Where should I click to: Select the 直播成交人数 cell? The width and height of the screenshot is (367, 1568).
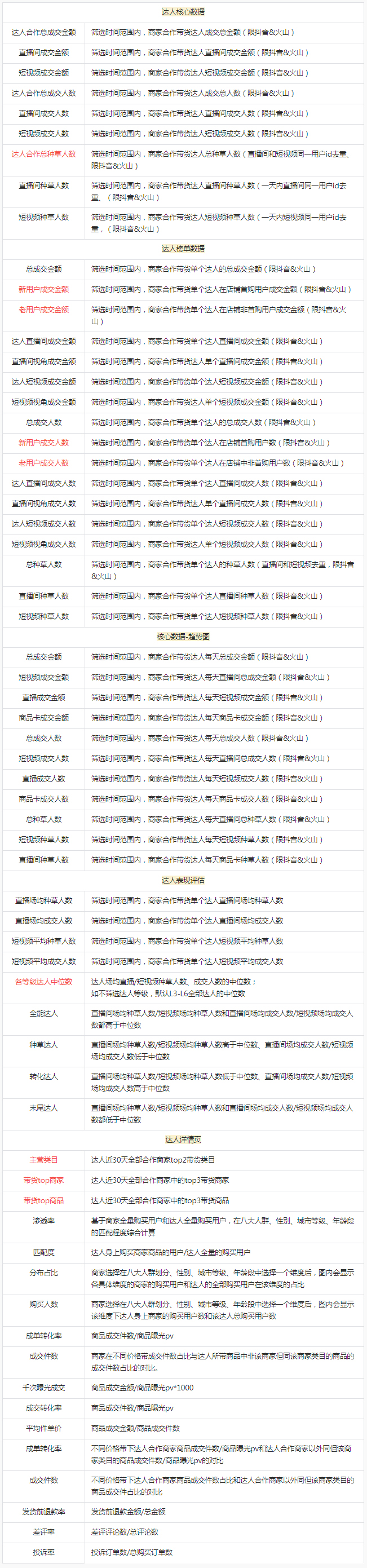[44, 779]
